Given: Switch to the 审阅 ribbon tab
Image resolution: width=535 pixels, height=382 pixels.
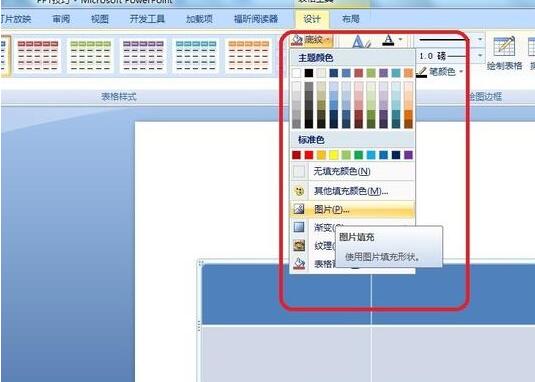Looking at the screenshot, I should [x=61, y=19].
